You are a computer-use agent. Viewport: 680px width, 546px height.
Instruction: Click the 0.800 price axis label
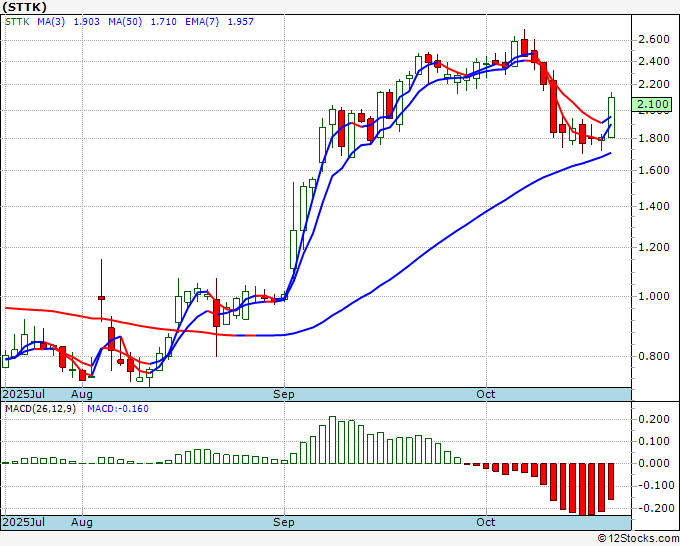654,356
